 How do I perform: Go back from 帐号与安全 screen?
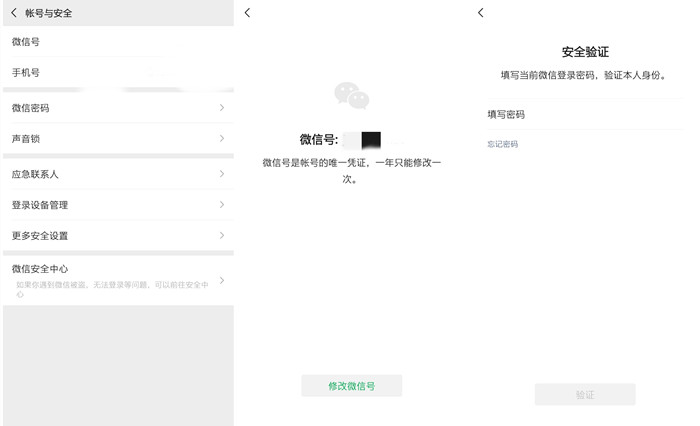(14, 13)
